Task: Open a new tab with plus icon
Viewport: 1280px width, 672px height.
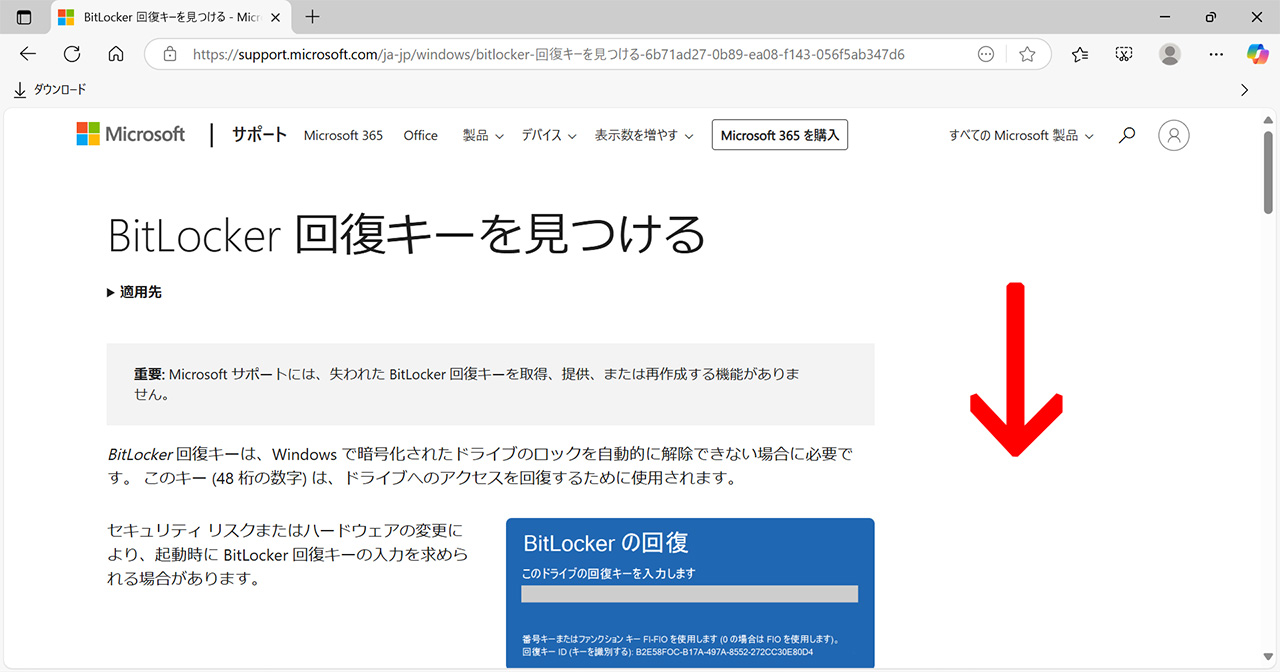Action: pyautogui.click(x=313, y=17)
